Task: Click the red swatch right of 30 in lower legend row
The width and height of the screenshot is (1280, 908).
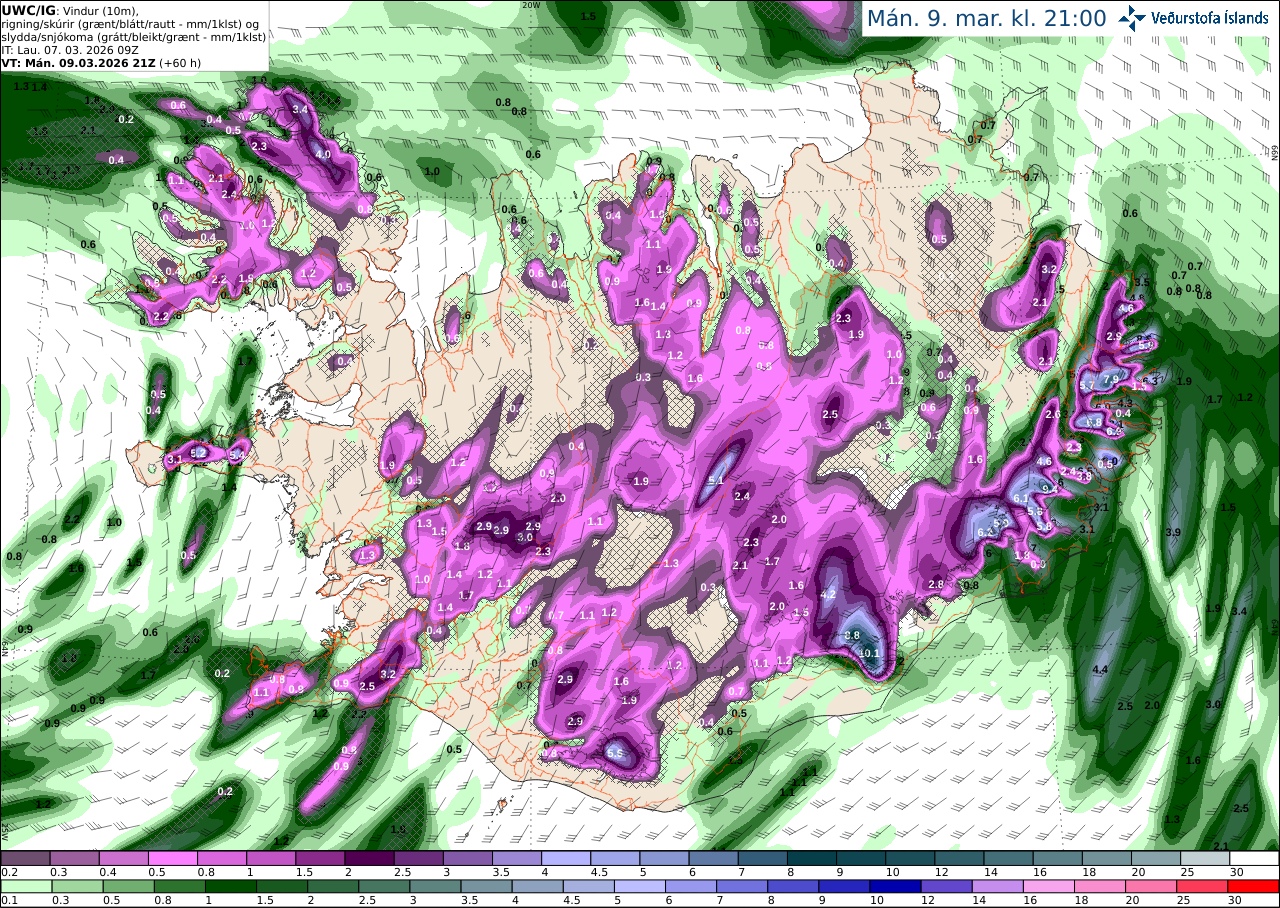Action: (1254, 886)
